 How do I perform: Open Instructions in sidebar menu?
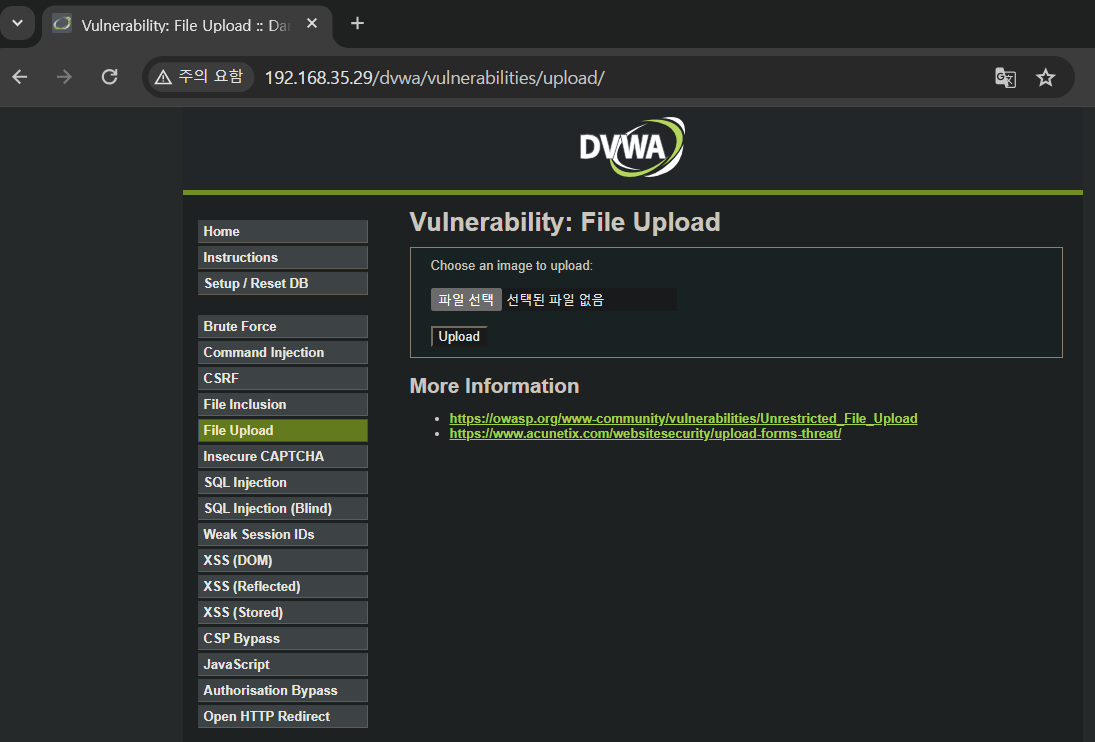283,258
